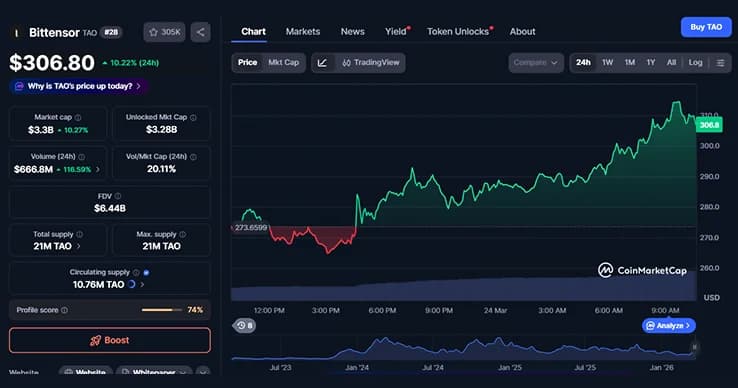This screenshot has height=388, width=738.
Task: Click the Buy TAO button
Action: pyautogui.click(x=706, y=27)
